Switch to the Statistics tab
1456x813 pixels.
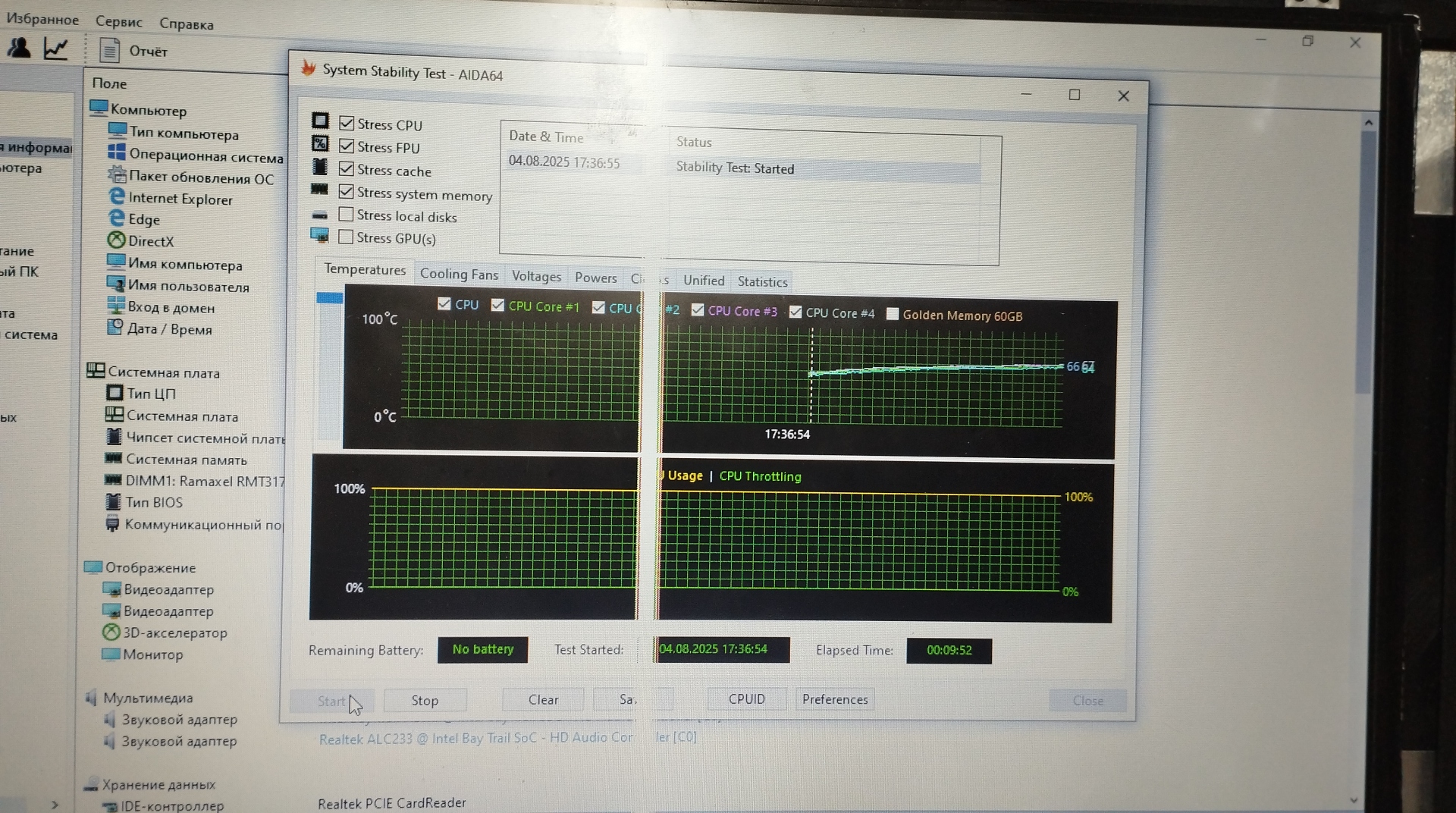tap(762, 281)
